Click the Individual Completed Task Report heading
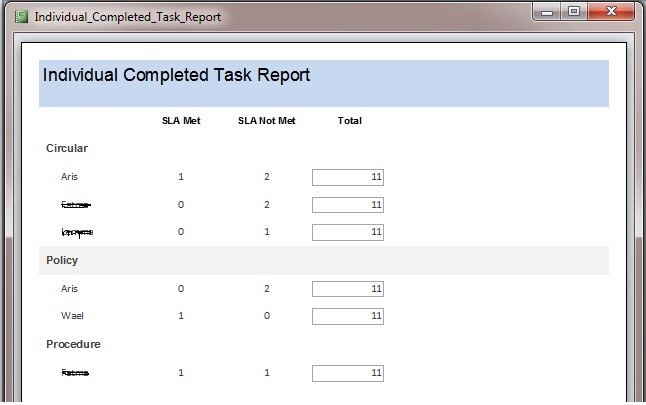Screen dimensions: 646x405 [176, 75]
